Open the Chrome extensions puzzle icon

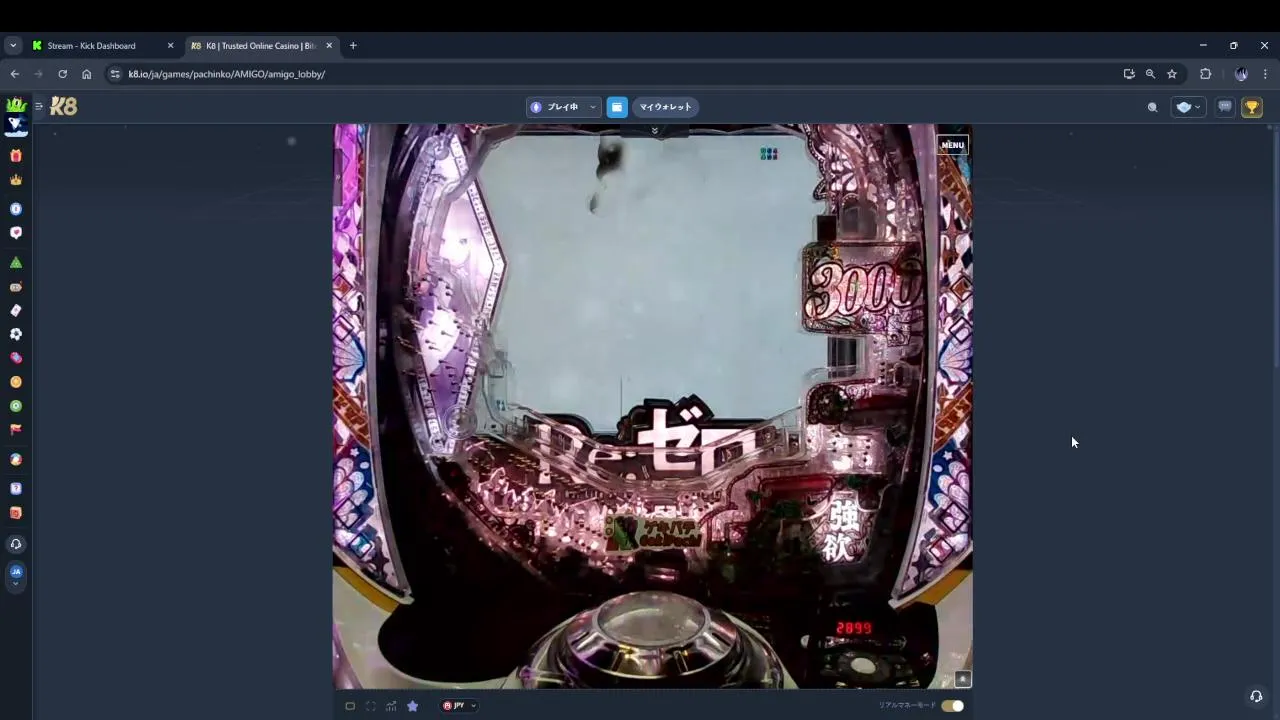tap(1205, 74)
